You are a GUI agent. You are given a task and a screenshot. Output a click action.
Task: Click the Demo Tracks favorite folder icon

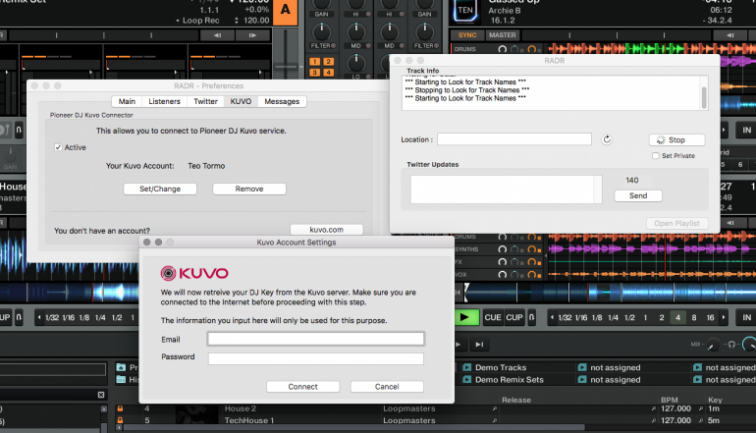click(x=467, y=367)
